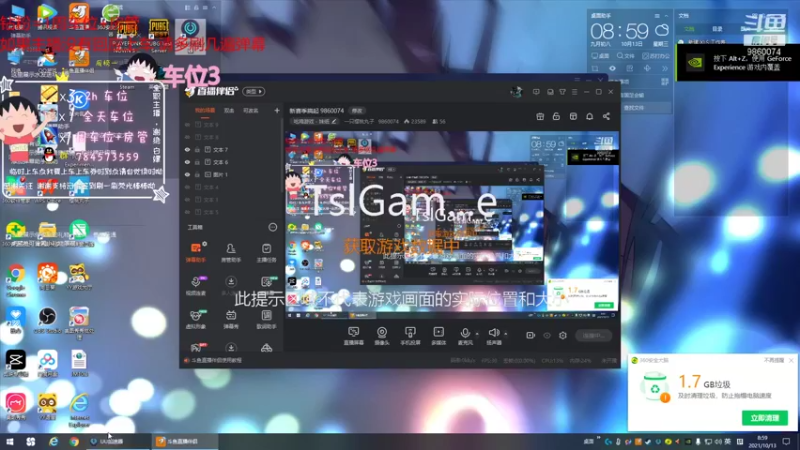Open the hamburger menu in the title bar

click(574, 92)
